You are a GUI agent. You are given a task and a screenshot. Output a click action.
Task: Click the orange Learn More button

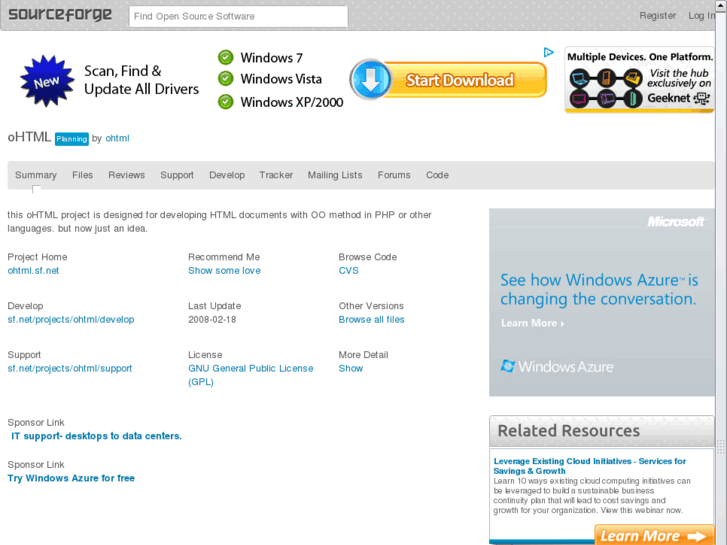(x=654, y=535)
